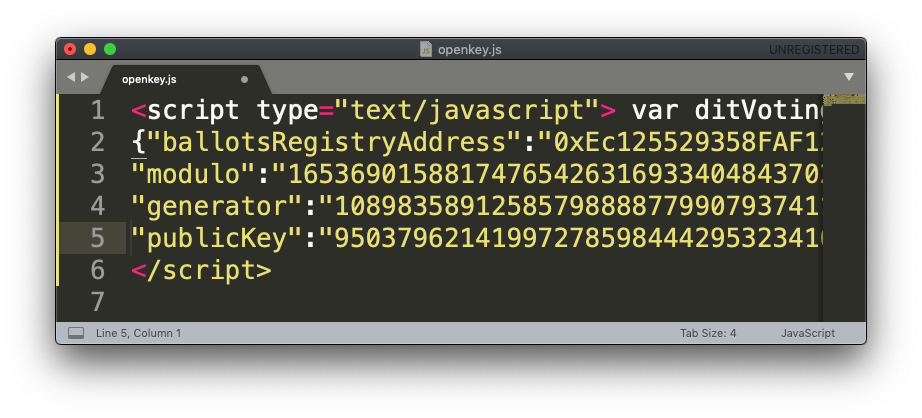This screenshot has width=922, height=418.
Task: Open the Tab Size: 4 menu
Action: point(708,333)
